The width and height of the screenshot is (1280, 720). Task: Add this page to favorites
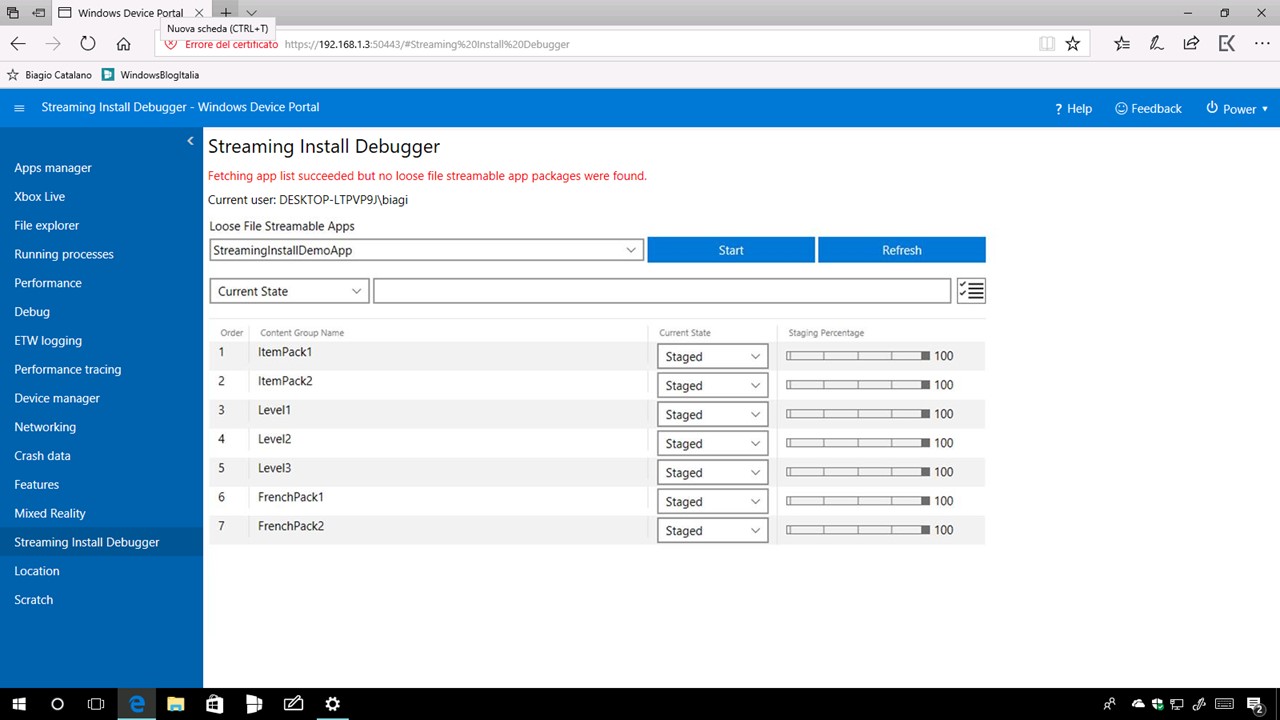(x=1073, y=44)
